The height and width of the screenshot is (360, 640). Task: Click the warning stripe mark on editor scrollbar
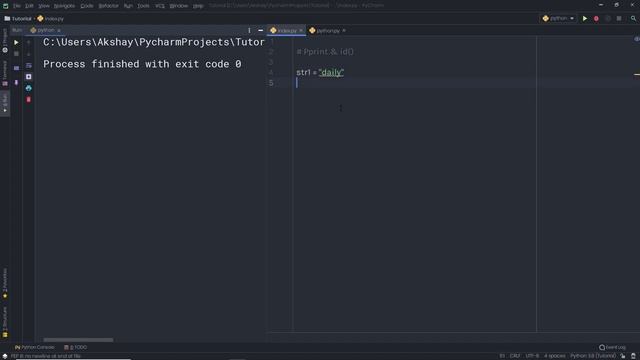637,75
